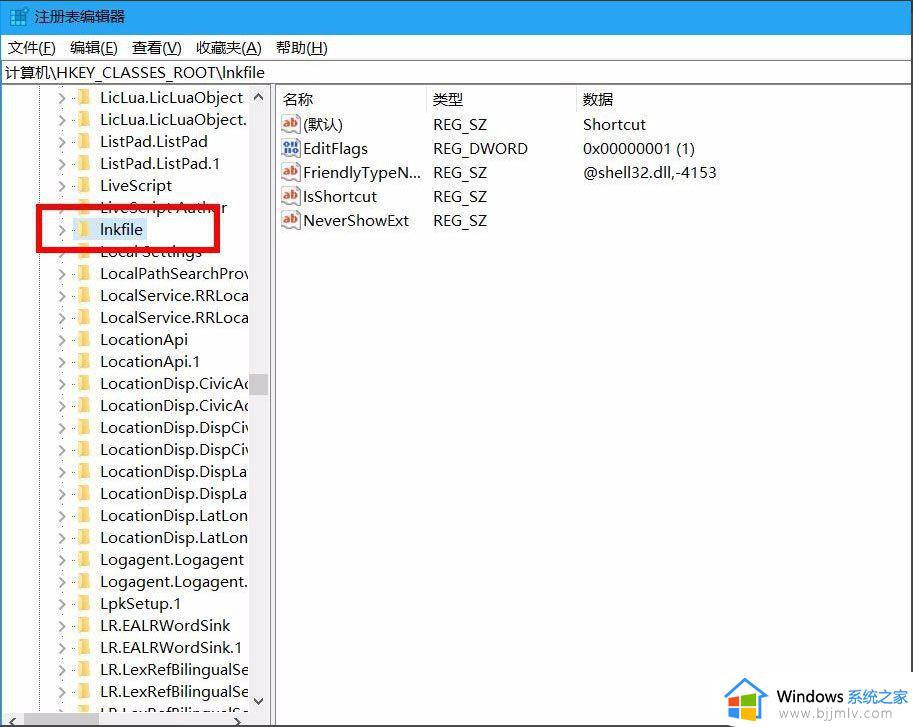Click the registry path address bar
The width and height of the screenshot is (913, 727).
(456, 73)
